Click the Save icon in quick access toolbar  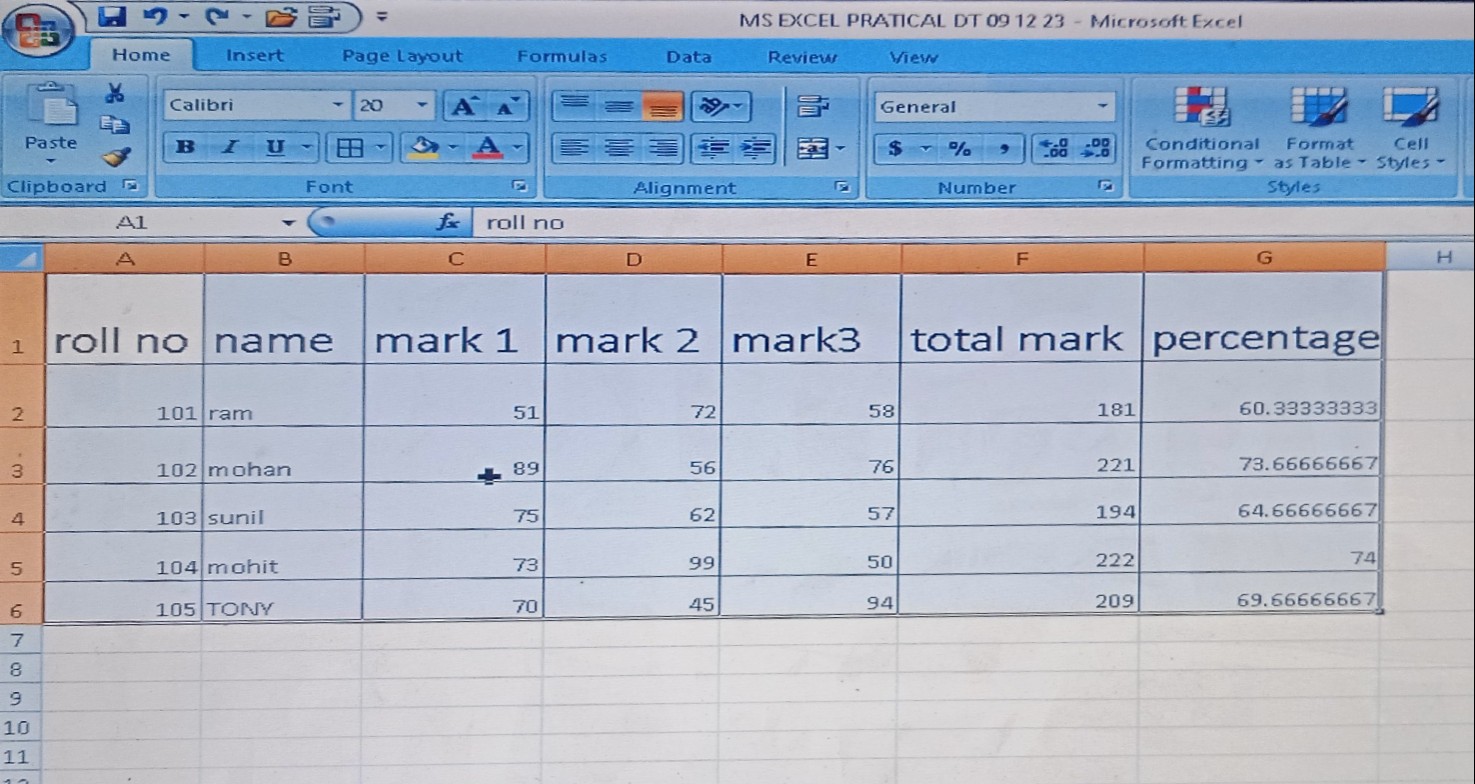(x=114, y=16)
